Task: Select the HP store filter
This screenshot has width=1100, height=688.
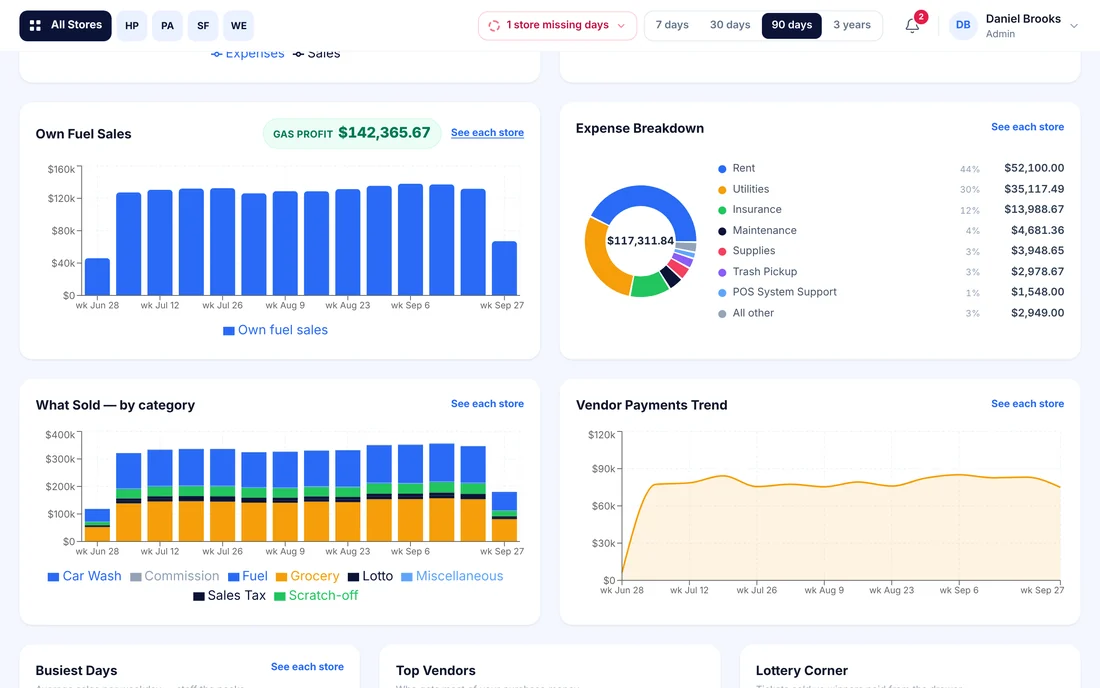Action: (x=132, y=26)
